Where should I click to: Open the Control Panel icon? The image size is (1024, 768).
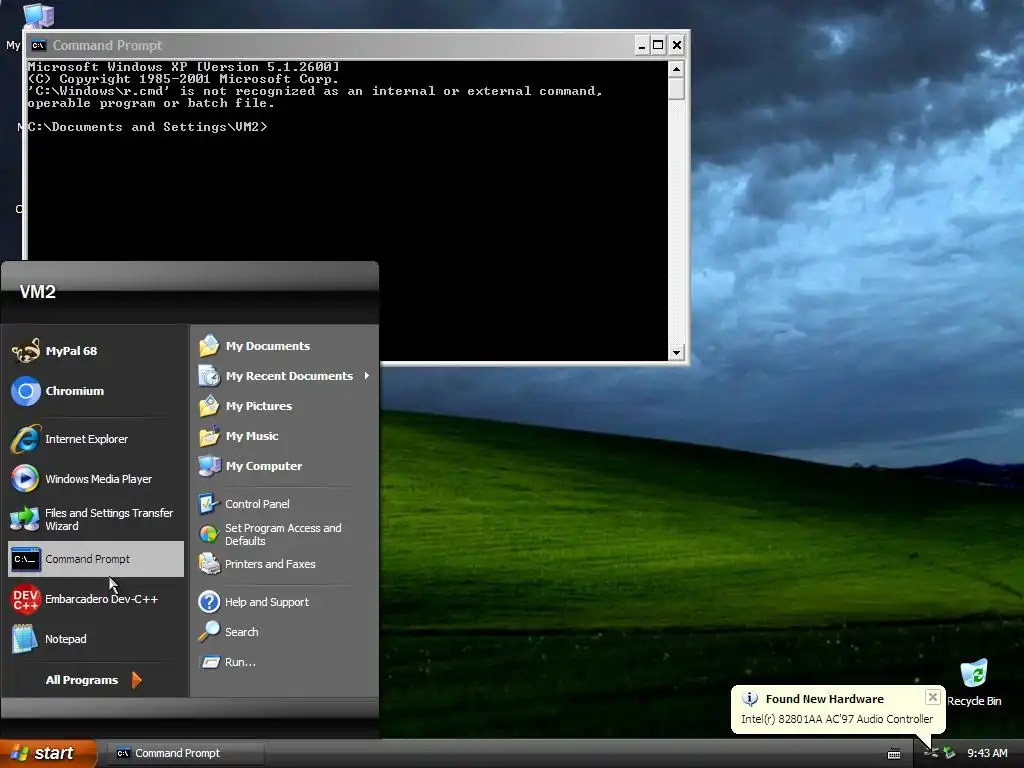[x=209, y=504]
